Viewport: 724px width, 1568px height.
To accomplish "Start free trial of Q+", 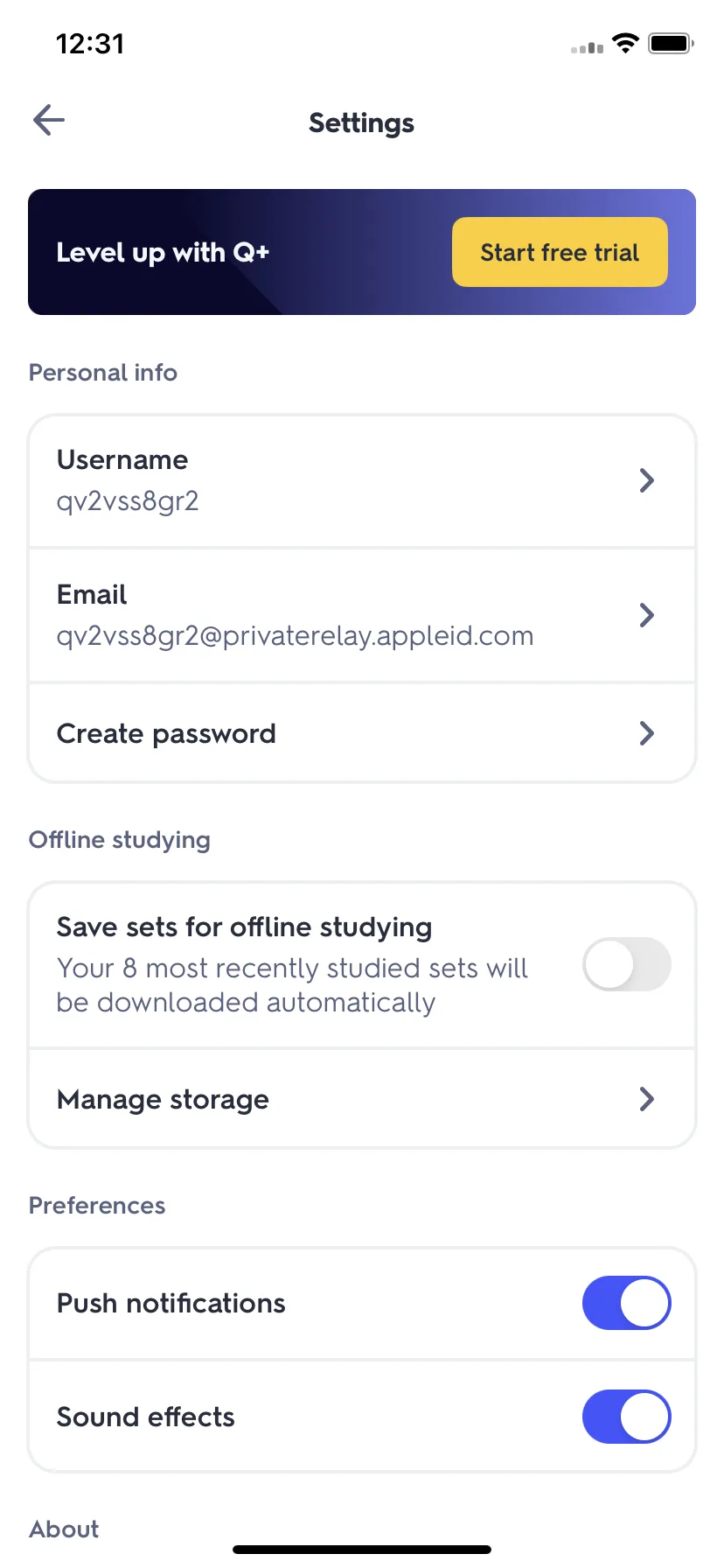I will 560,252.
